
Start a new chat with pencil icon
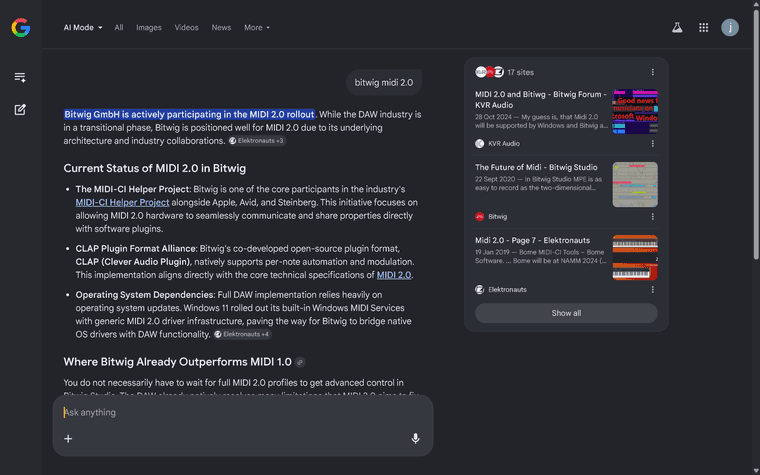pyautogui.click(x=20, y=110)
